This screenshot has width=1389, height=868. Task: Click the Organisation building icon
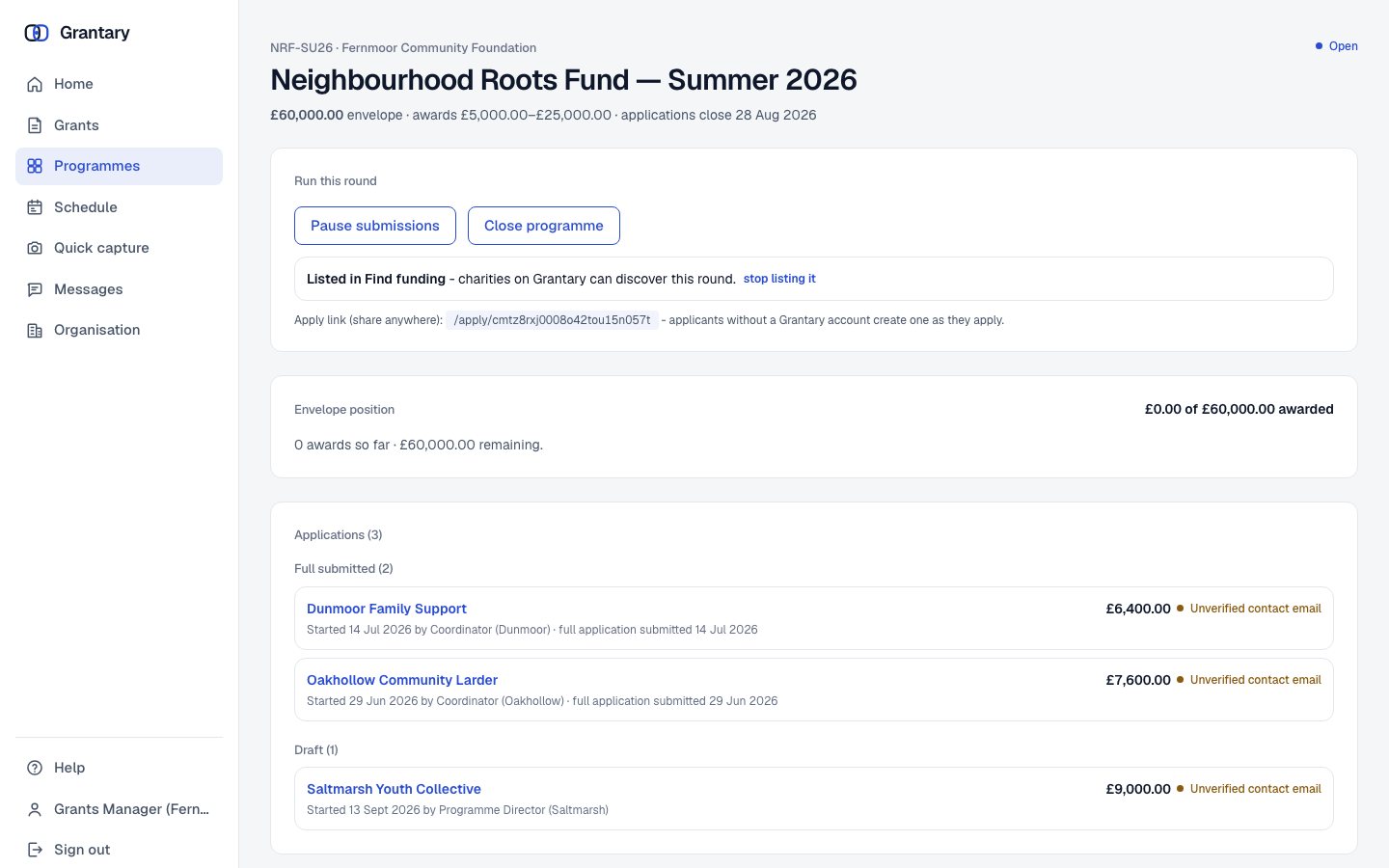35,330
